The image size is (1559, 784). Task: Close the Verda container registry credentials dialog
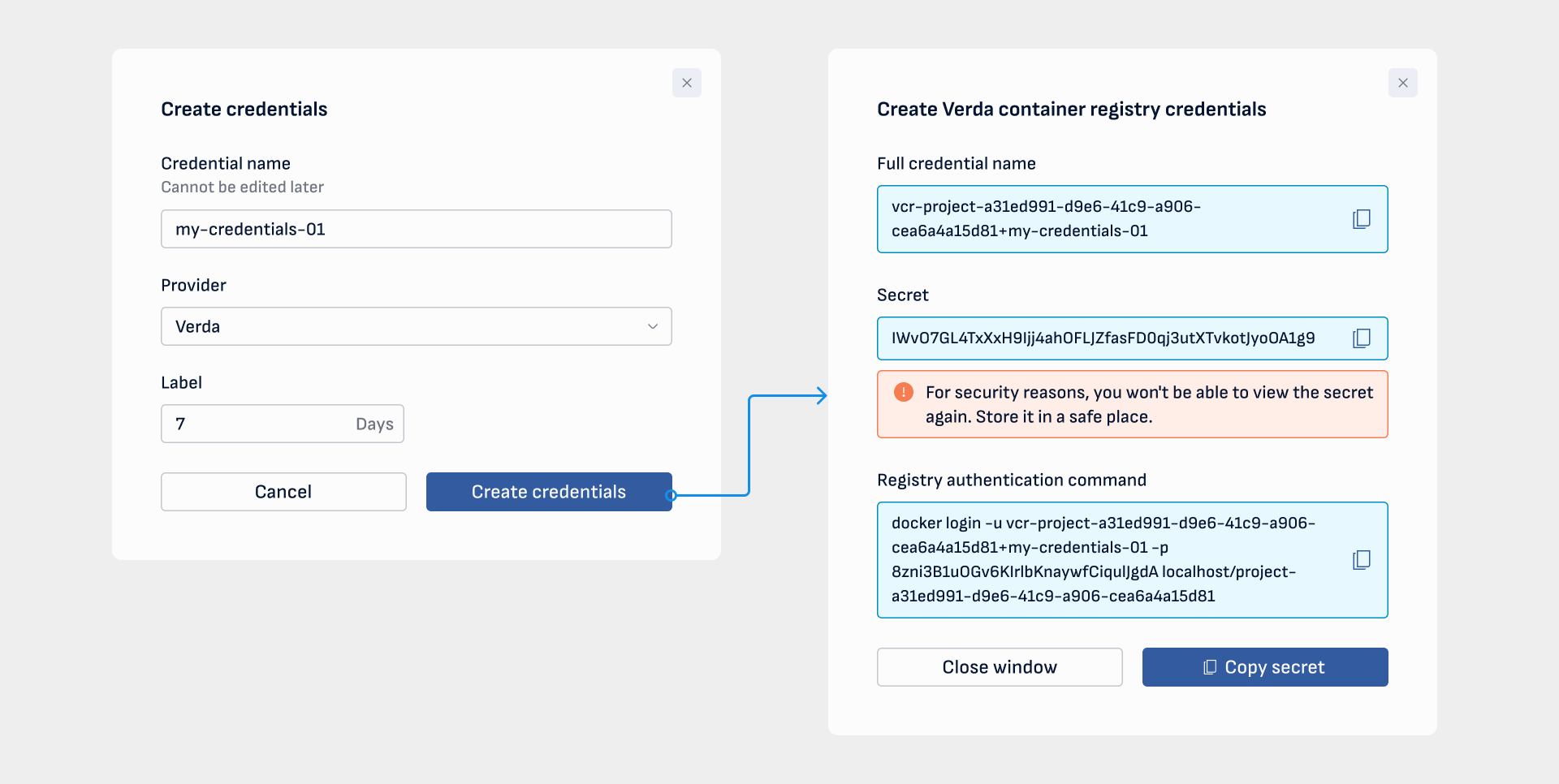point(1402,83)
